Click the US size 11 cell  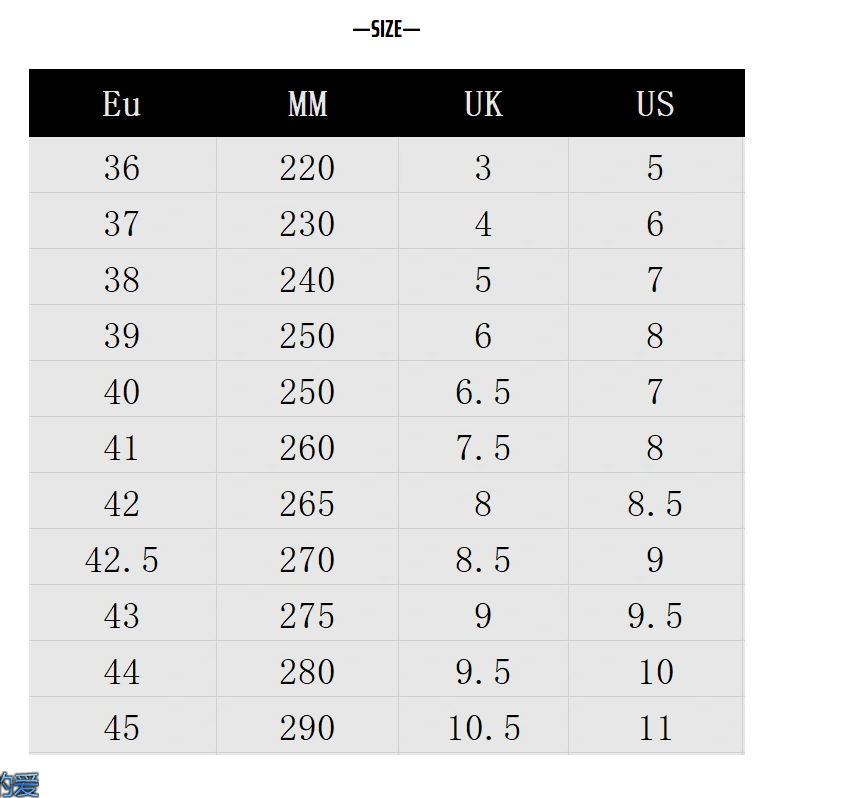click(x=655, y=727)
